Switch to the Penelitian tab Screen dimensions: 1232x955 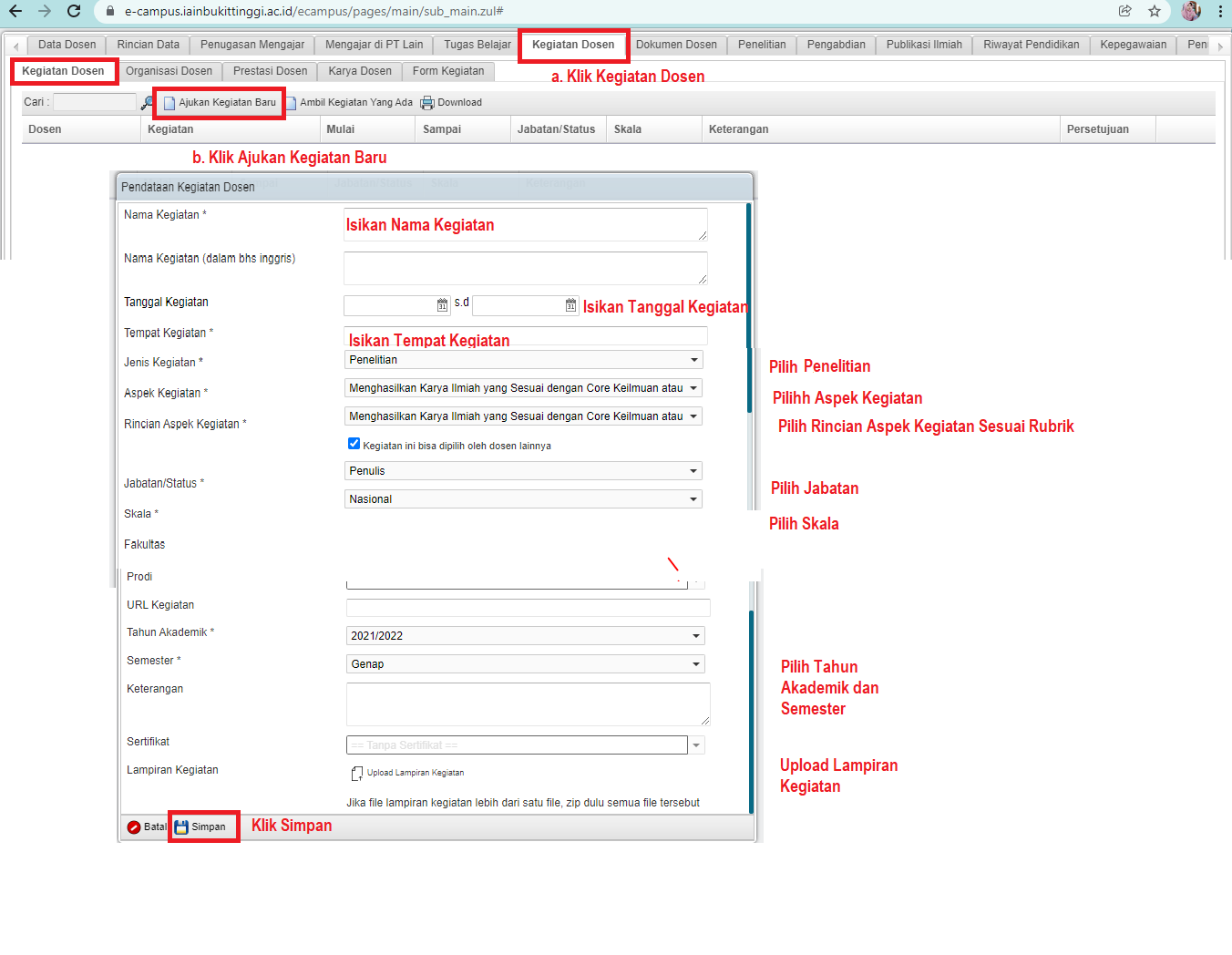(x=762, y=45)
